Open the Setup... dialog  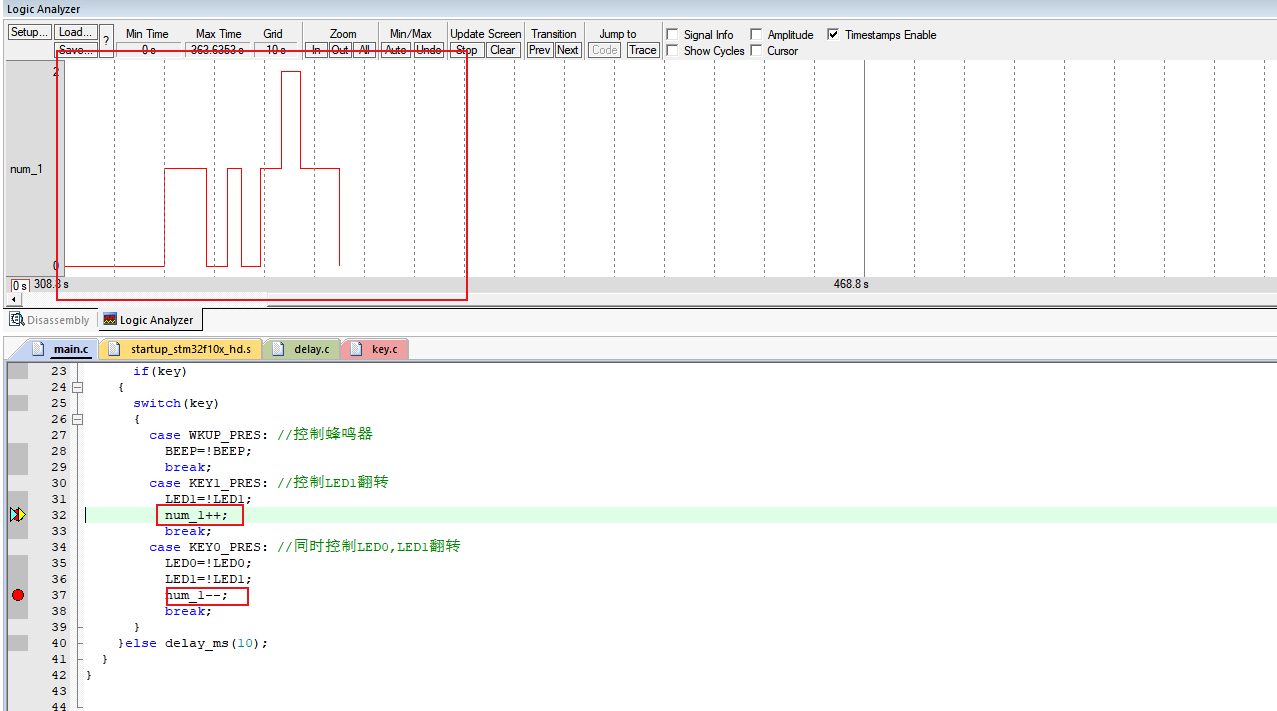tap(29, 32)
